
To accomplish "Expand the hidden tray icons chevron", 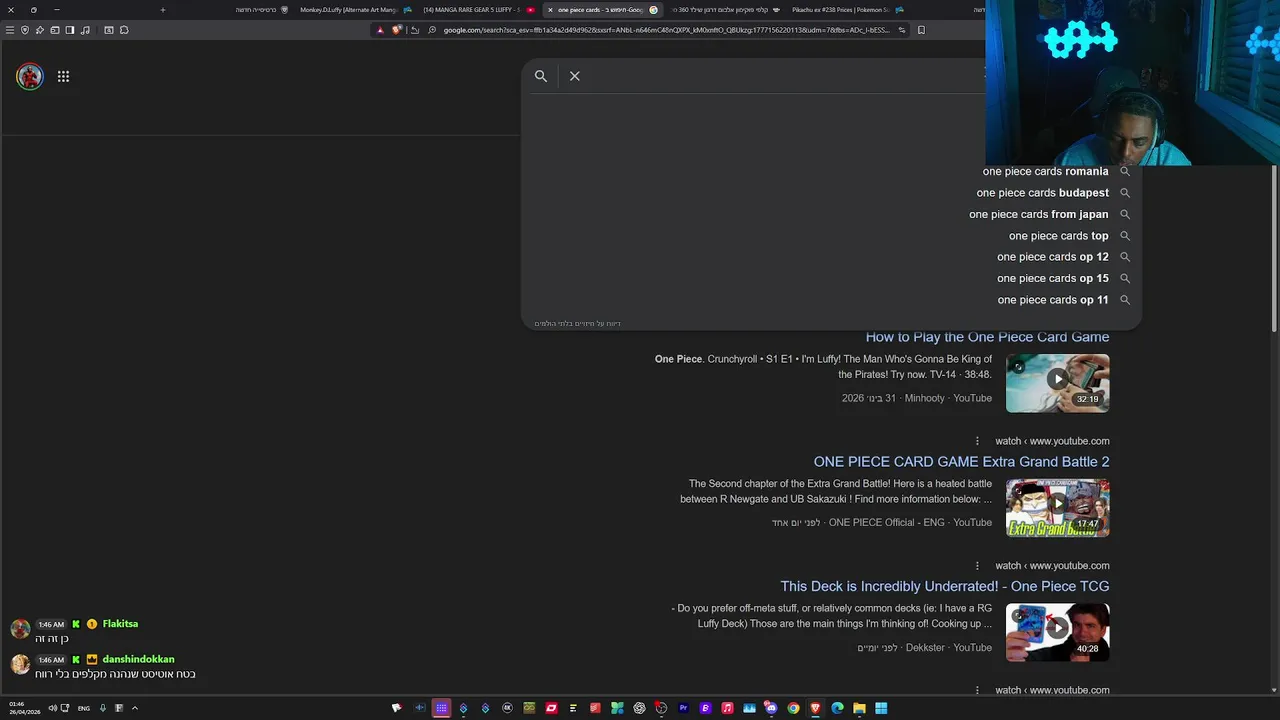I will (134, 708).
